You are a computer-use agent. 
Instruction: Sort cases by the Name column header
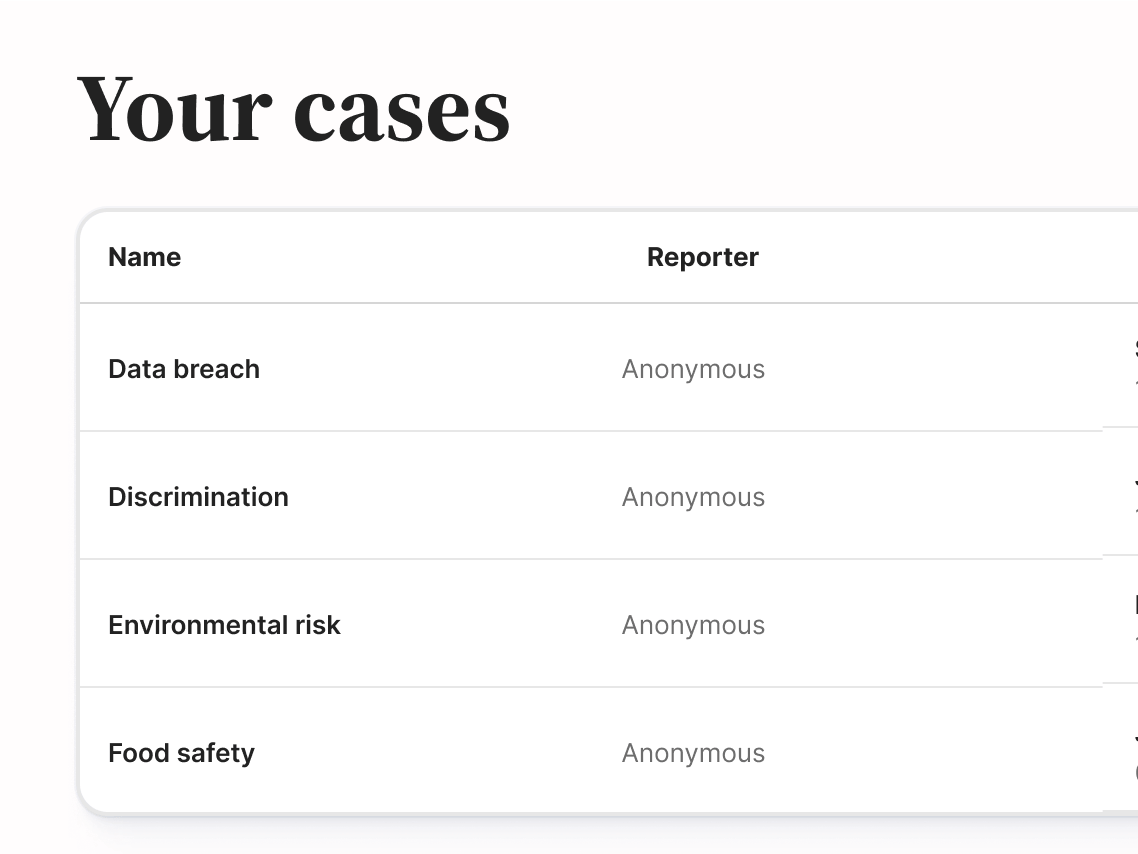pyautogui.click(x=144, y=257)
